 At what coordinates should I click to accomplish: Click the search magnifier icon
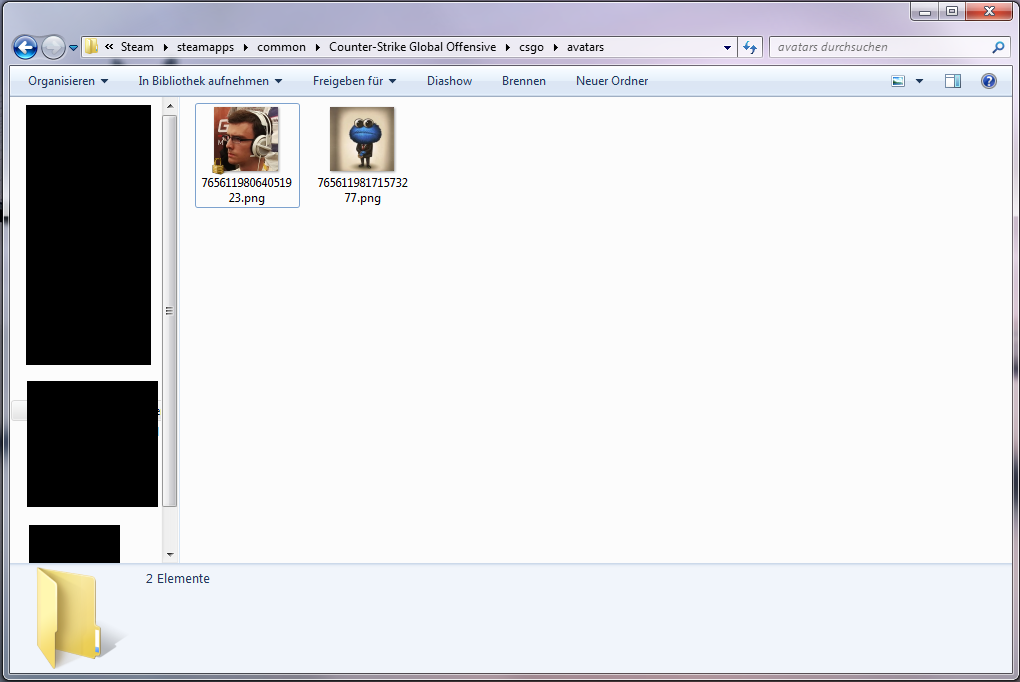coord(999,47)
